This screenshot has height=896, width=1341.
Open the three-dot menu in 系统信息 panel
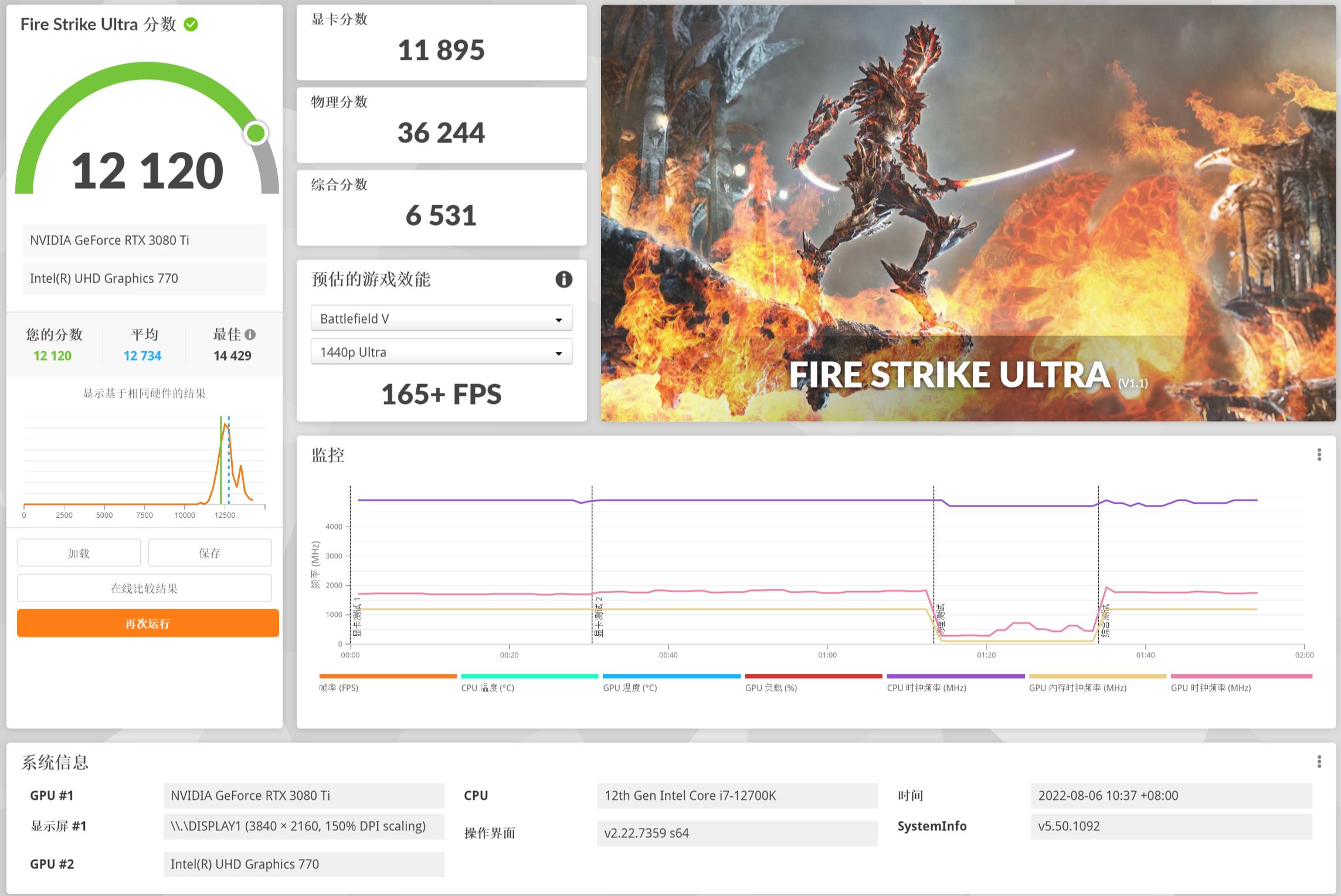pyautogui.click(x=1319, y=762)
